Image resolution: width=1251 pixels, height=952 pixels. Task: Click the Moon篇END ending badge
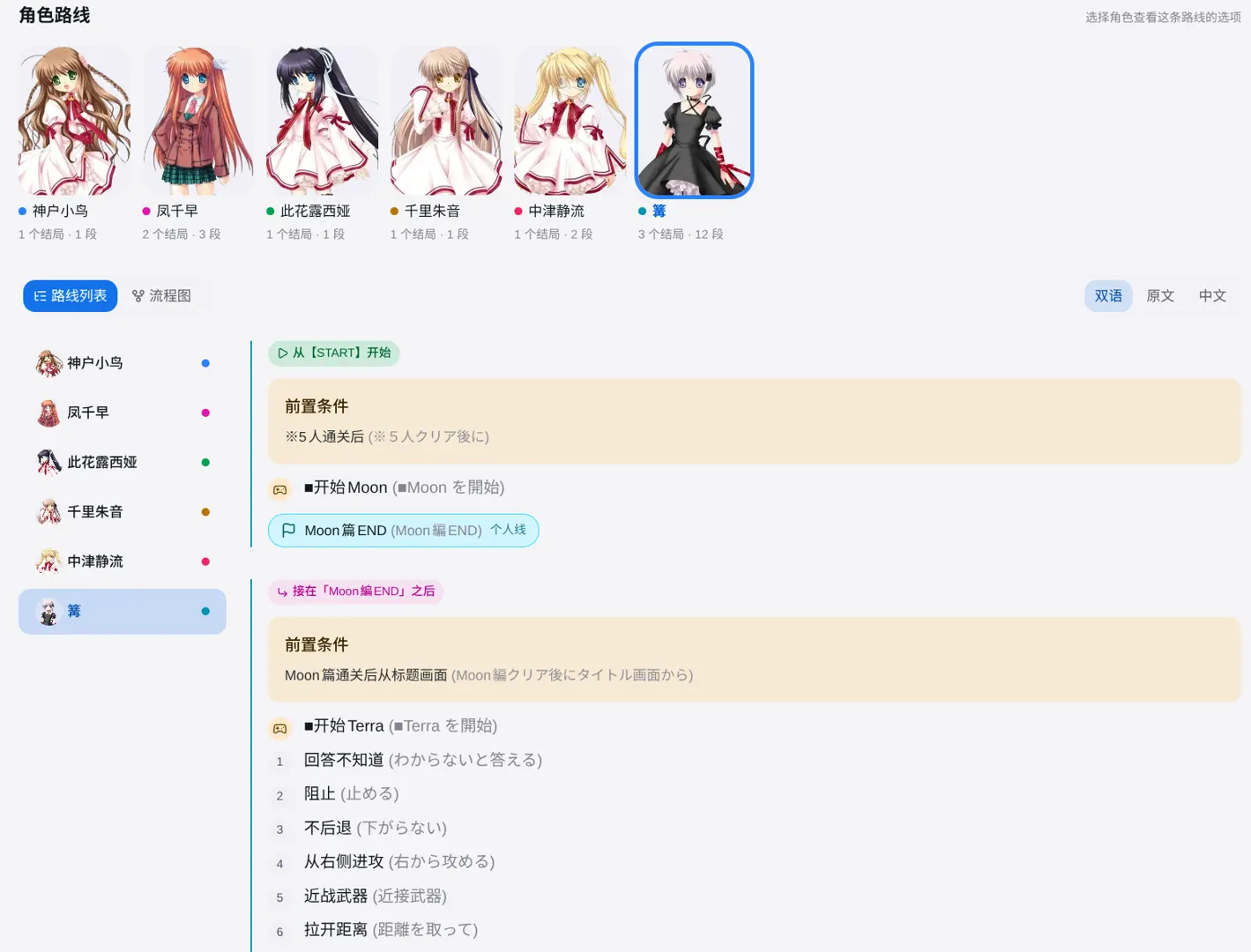(404, 531)
